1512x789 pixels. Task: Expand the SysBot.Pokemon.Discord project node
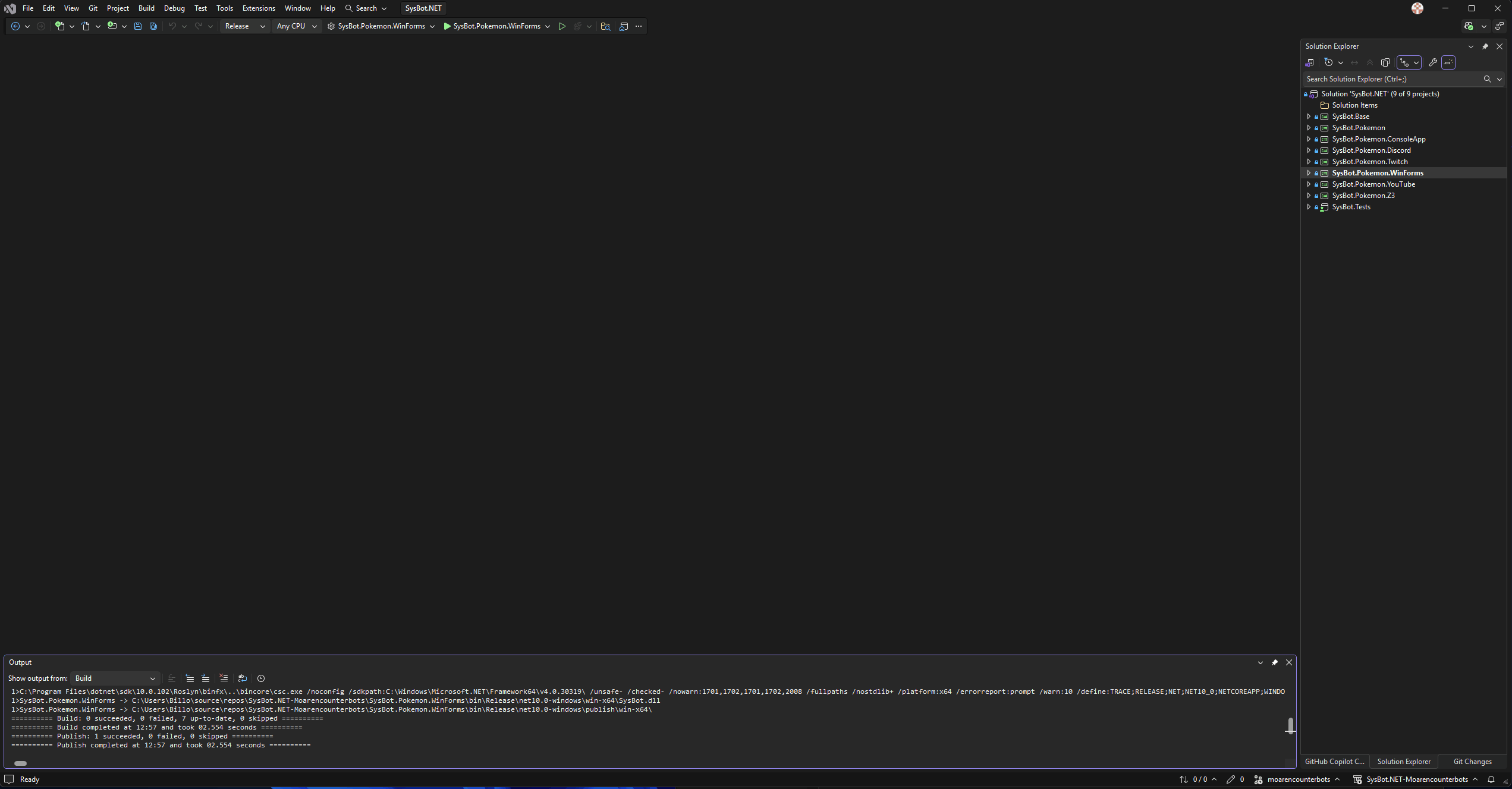click(1309, 150)
